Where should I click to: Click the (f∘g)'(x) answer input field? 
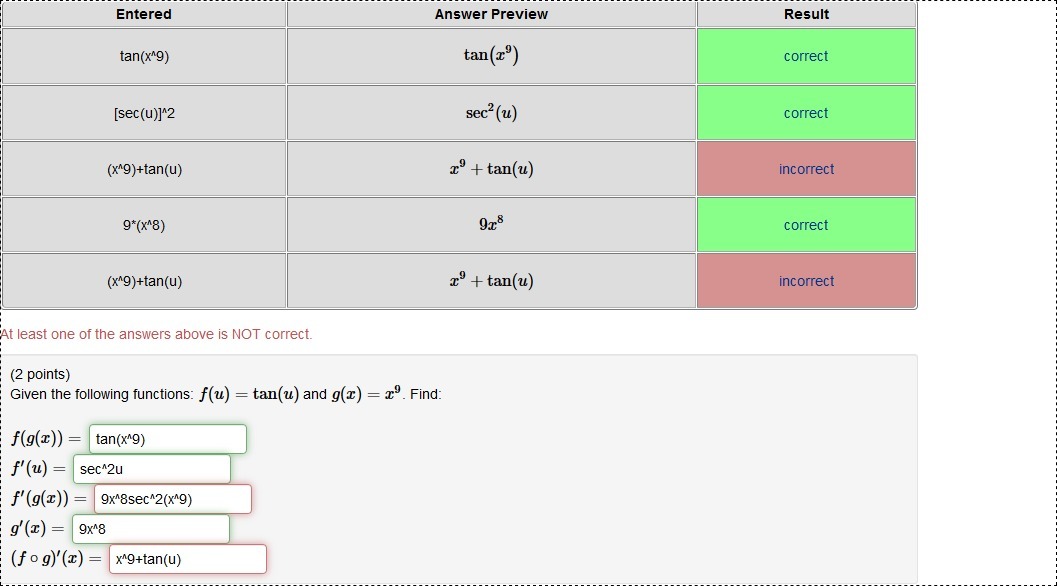pos(187,559)
